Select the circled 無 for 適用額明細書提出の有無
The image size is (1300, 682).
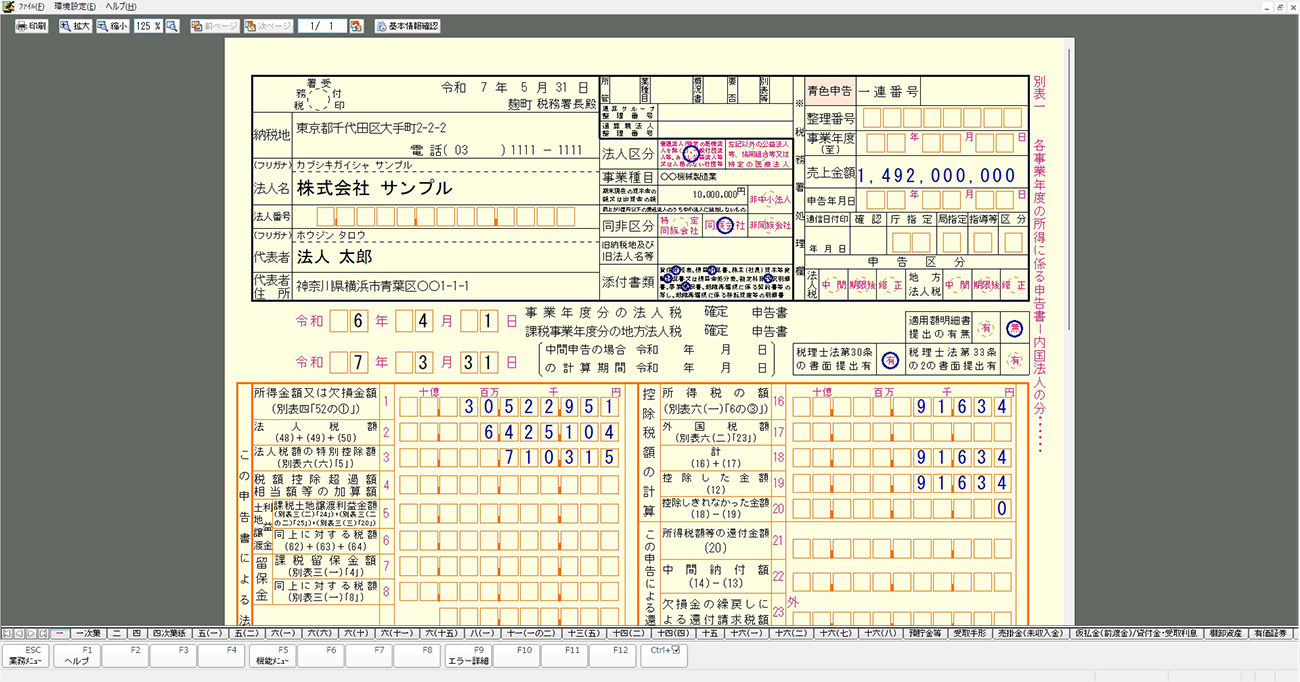point(1014,326)
